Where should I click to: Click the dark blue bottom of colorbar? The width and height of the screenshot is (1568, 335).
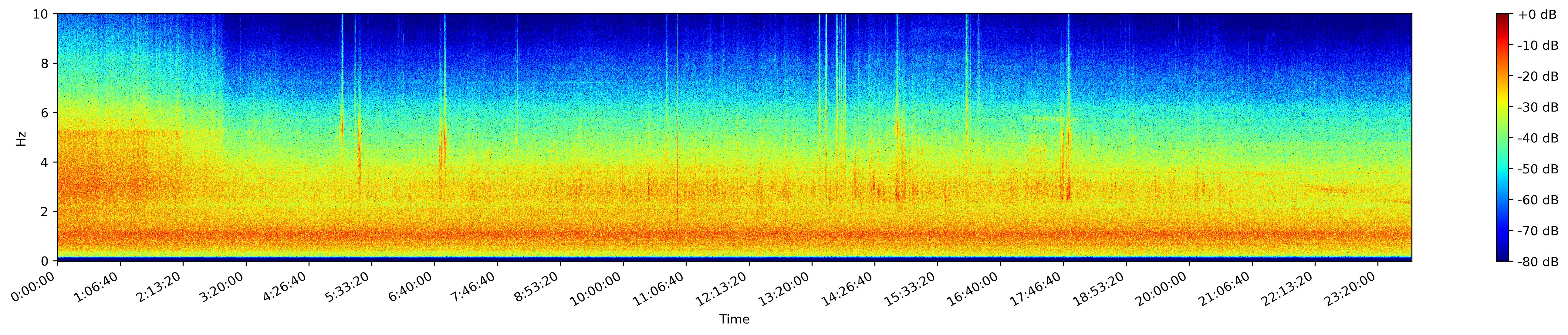(1503, 257)
